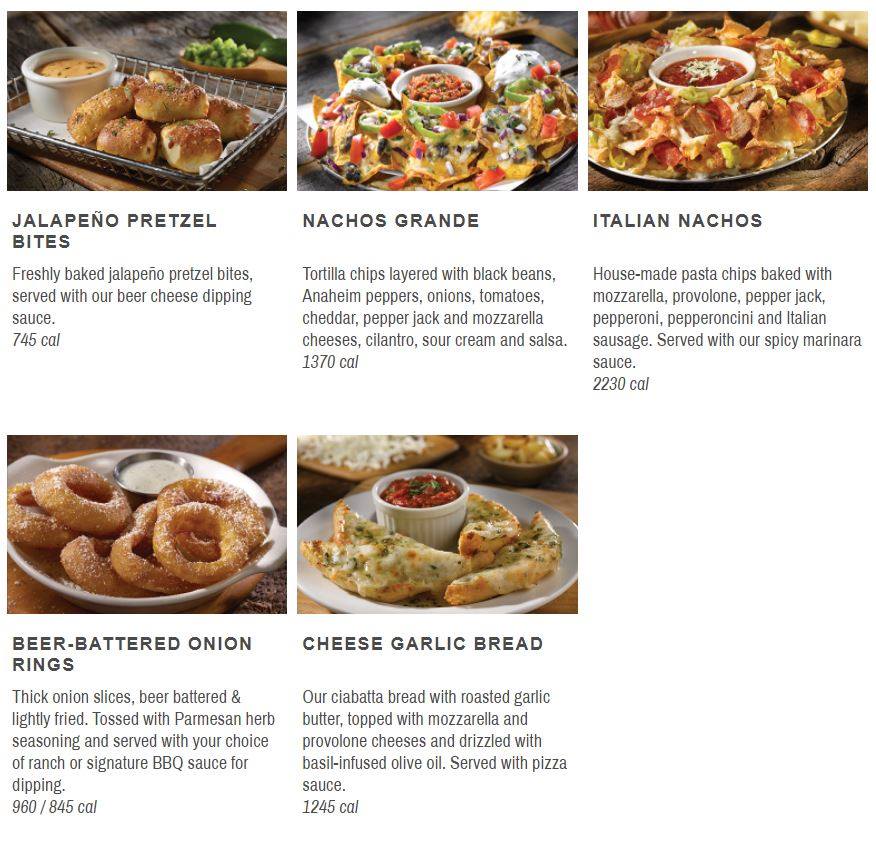This screenshot has height=844, width=876.
Task: Select the 1245 cal label
Action: tap(330, 807)
